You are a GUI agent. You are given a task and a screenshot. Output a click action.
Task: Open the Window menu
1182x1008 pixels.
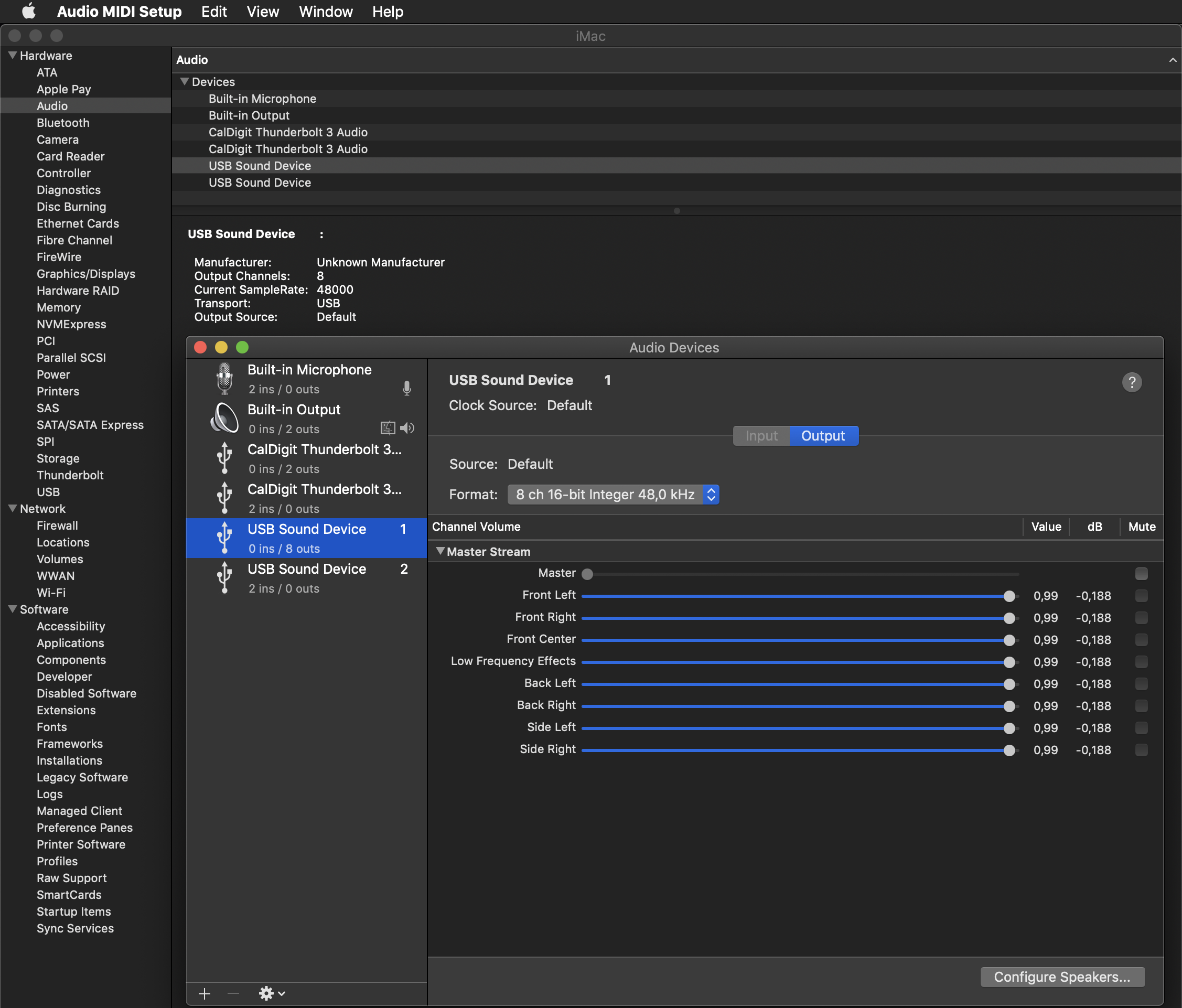(325, 12)
